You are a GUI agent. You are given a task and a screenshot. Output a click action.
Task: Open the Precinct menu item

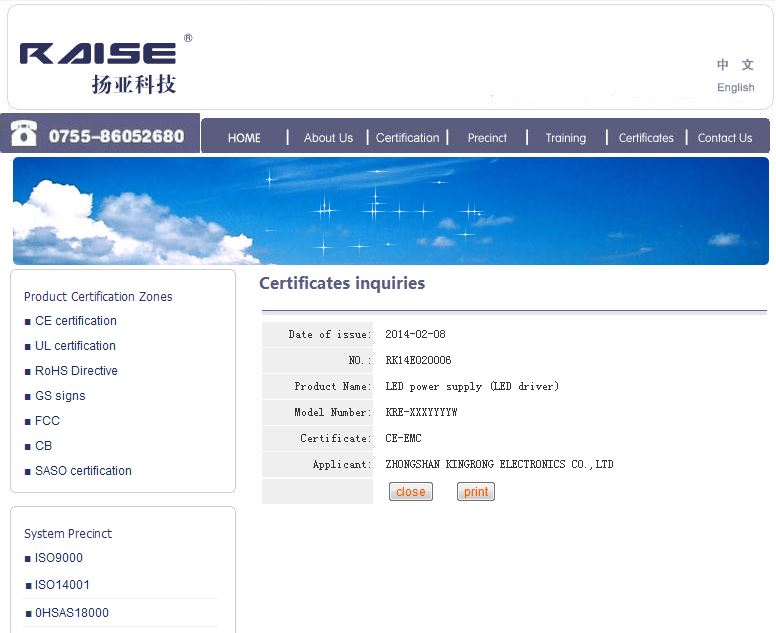coord(487,138)
